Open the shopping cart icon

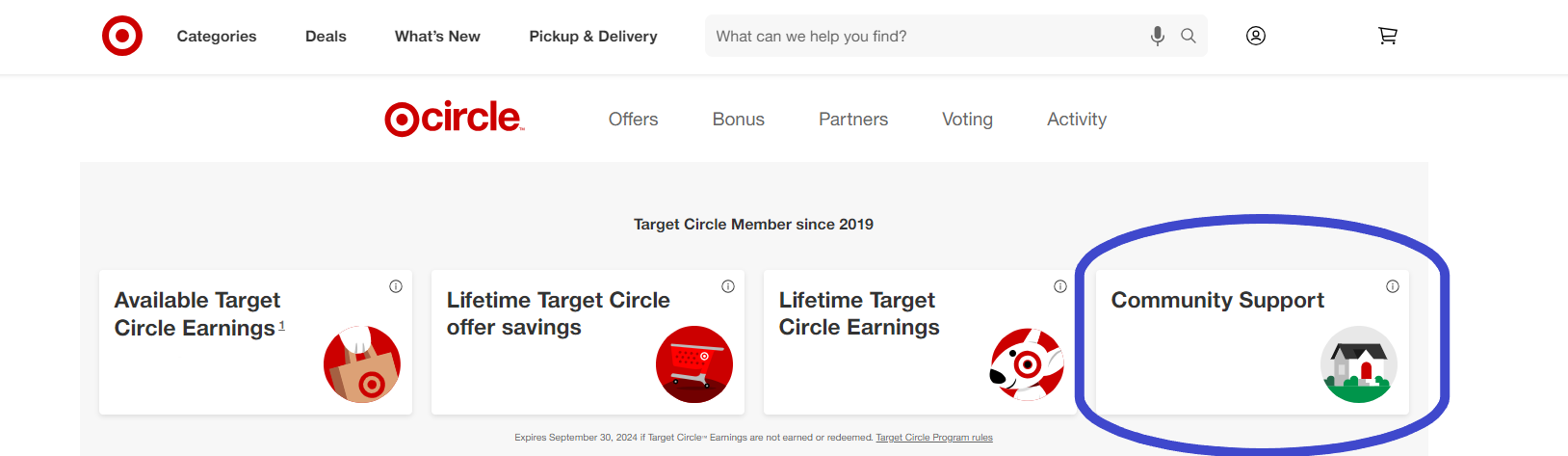pos(1388,36)
